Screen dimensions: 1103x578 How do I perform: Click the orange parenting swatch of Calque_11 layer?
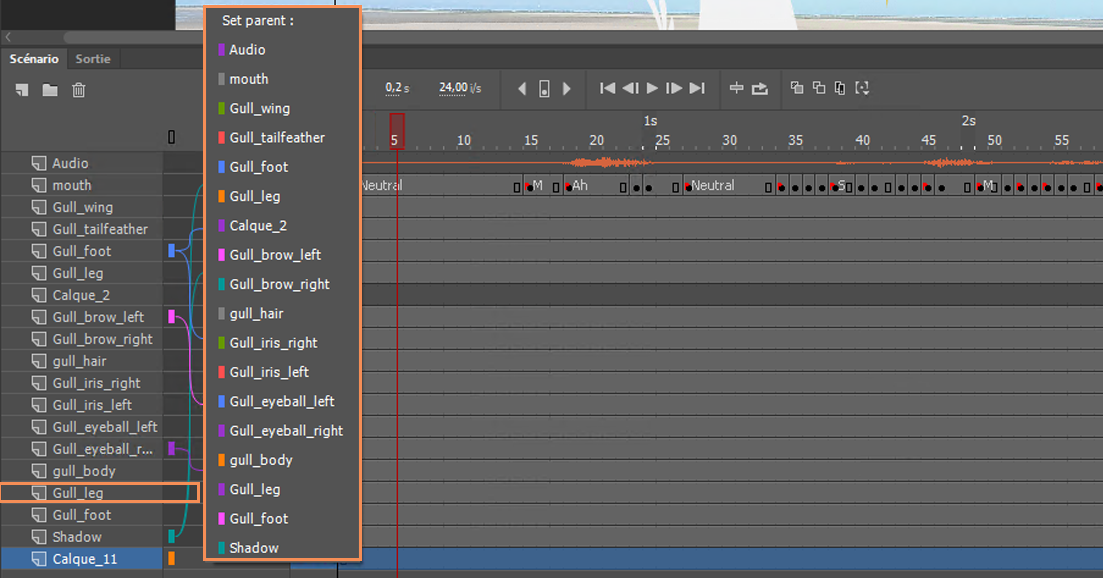pos(171,559)
